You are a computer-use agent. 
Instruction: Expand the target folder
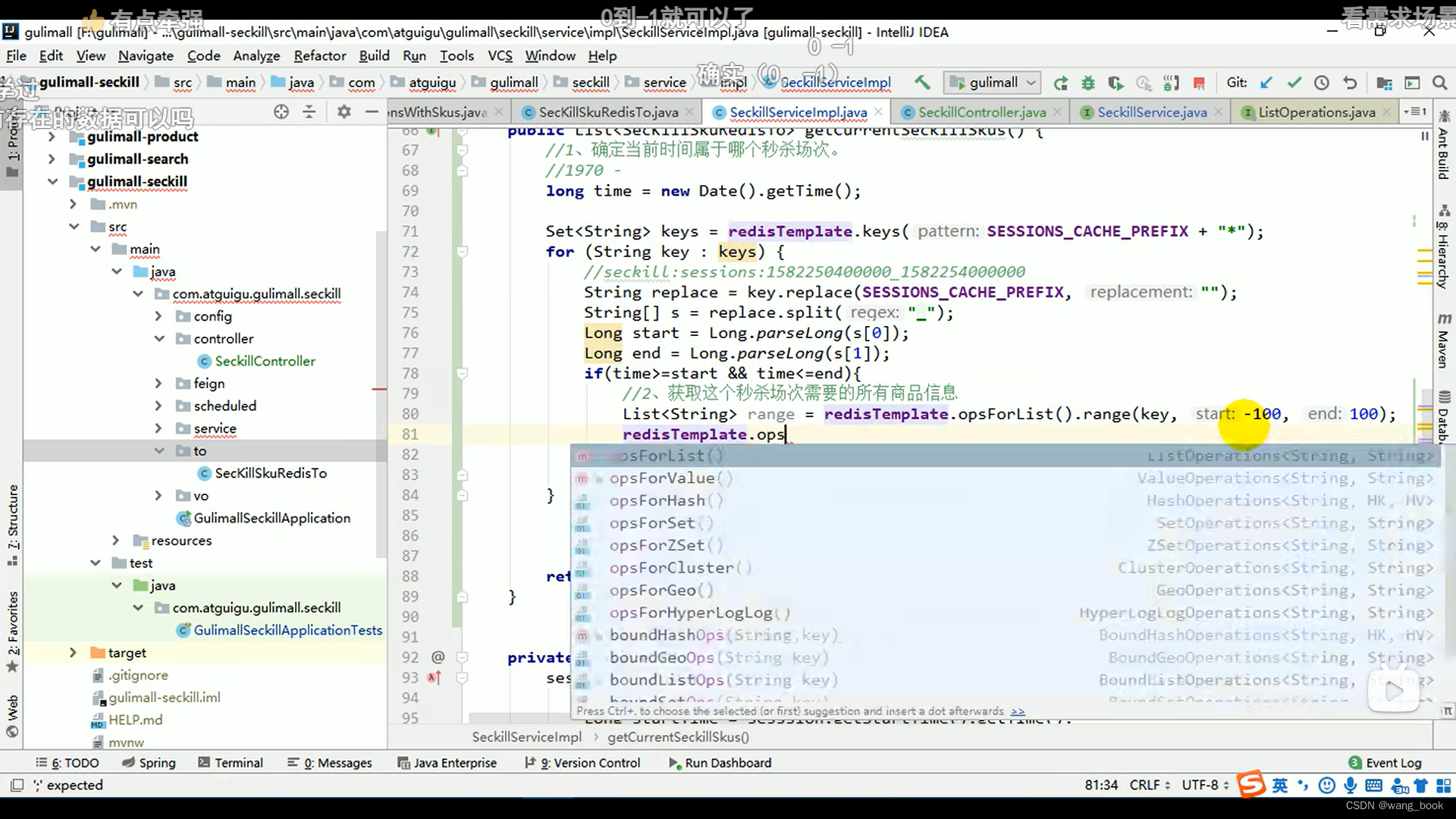tap(73, 653)
